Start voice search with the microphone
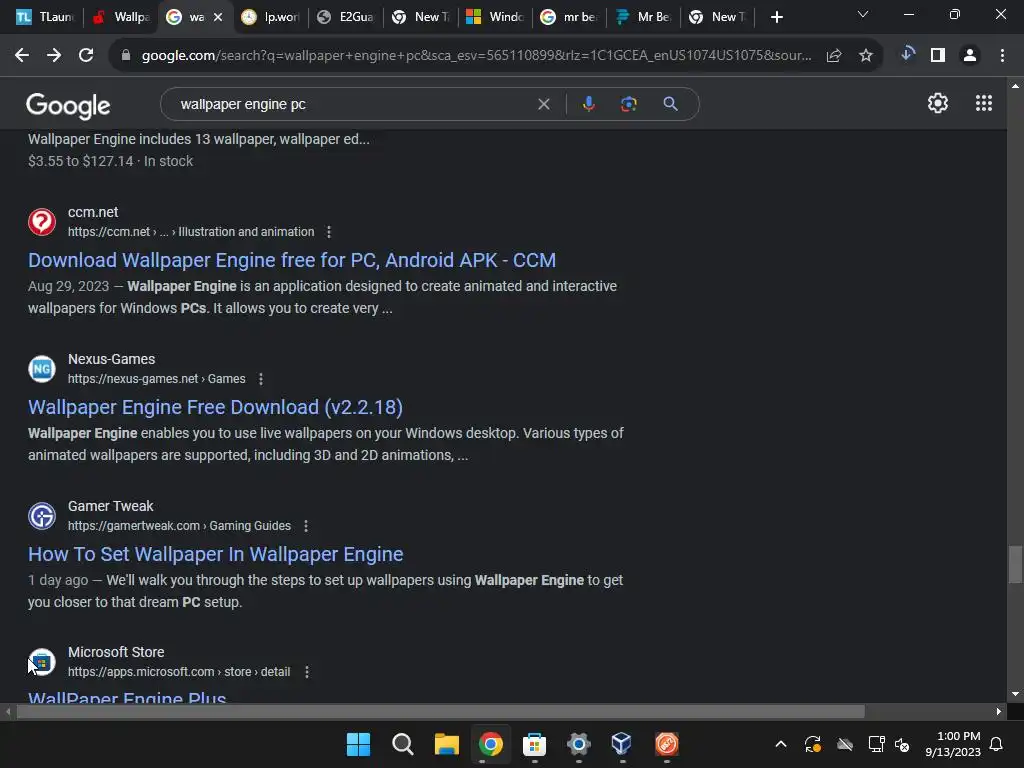The width and height of the screenshot is (1024, 768). coord(588,104)
